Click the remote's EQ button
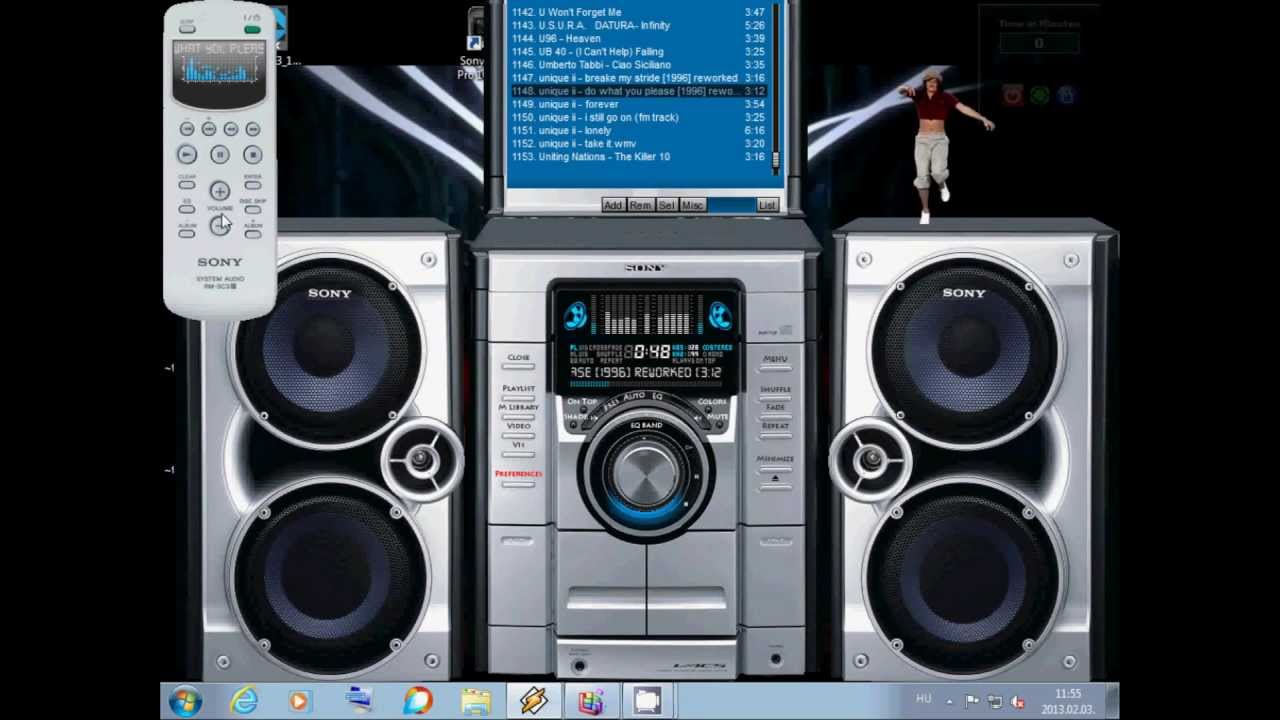The image size is (1280, 720). coord(187,209)
